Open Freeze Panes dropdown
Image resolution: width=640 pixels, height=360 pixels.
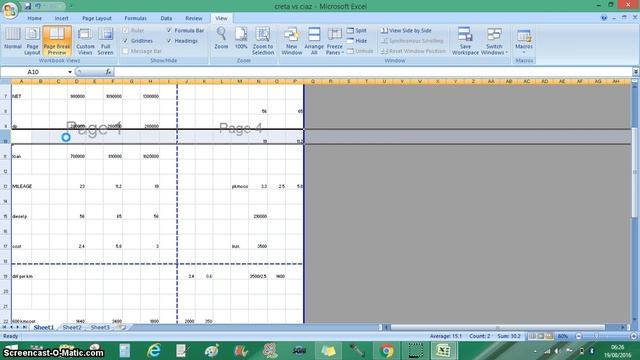(x=334, y=41)
